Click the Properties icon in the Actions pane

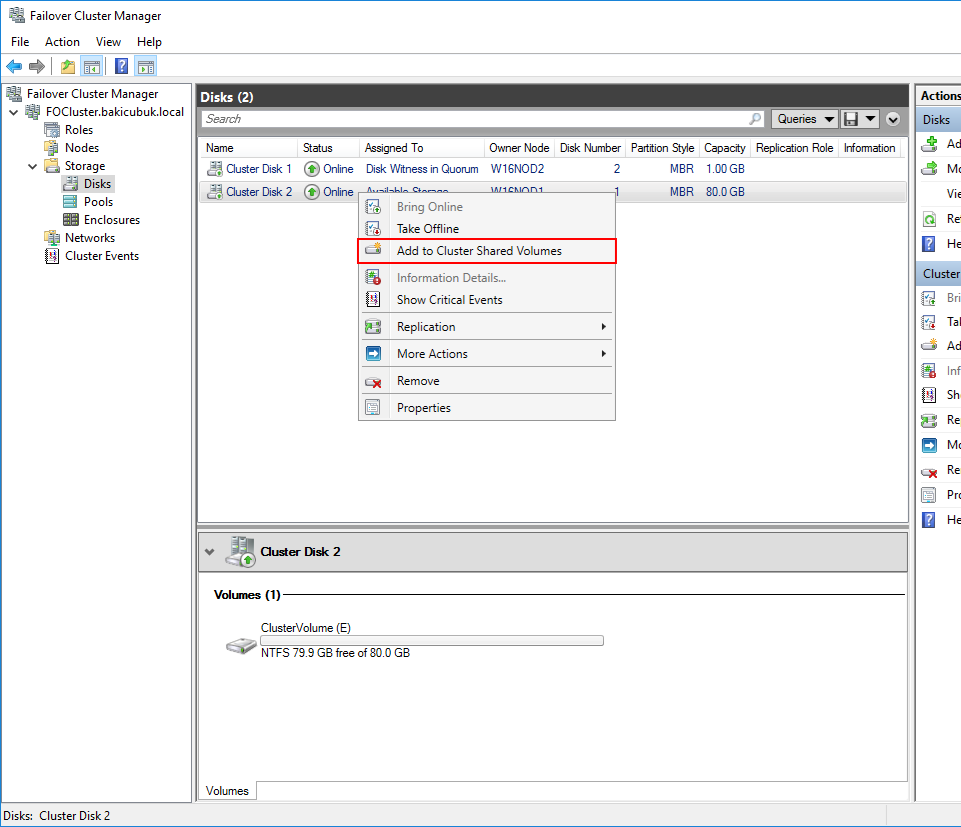[x=929, y=495]
